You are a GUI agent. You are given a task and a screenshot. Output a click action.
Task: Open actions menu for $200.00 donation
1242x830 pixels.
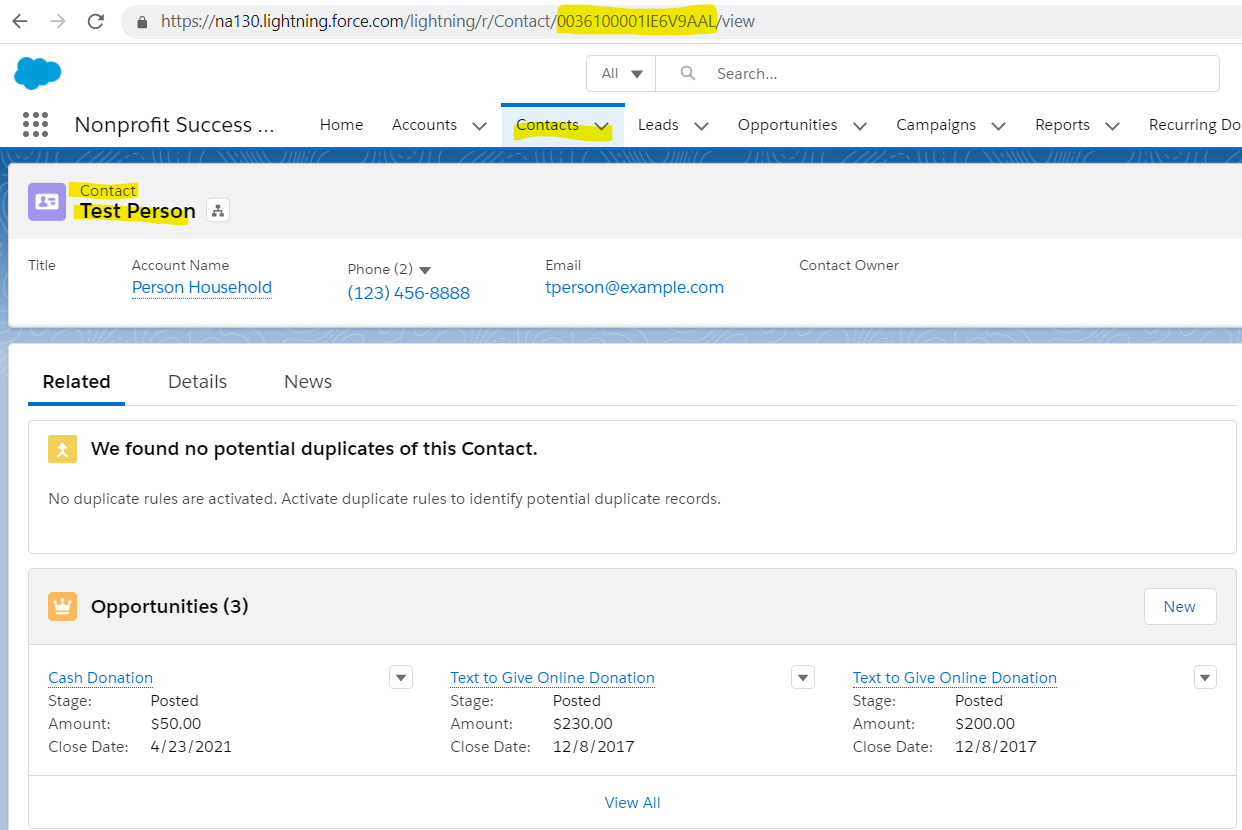click(x=1205, y=677)
